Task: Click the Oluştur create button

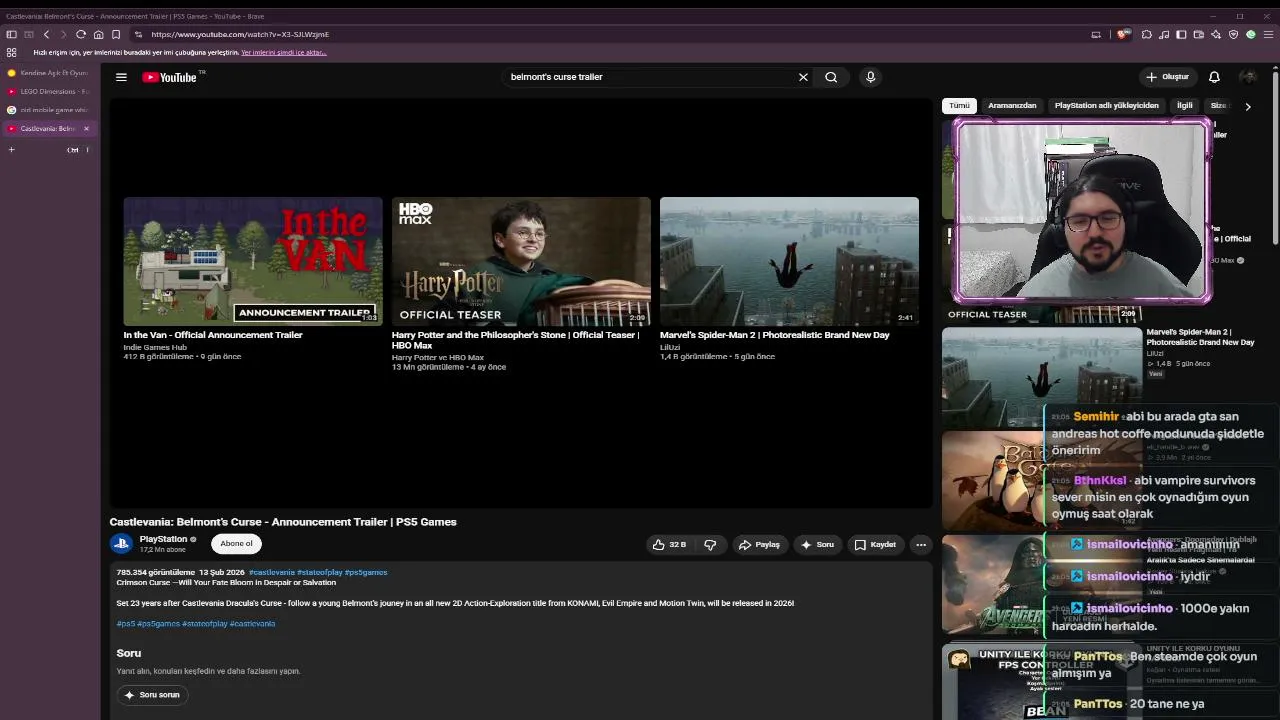Action: tap(1167, 77)
